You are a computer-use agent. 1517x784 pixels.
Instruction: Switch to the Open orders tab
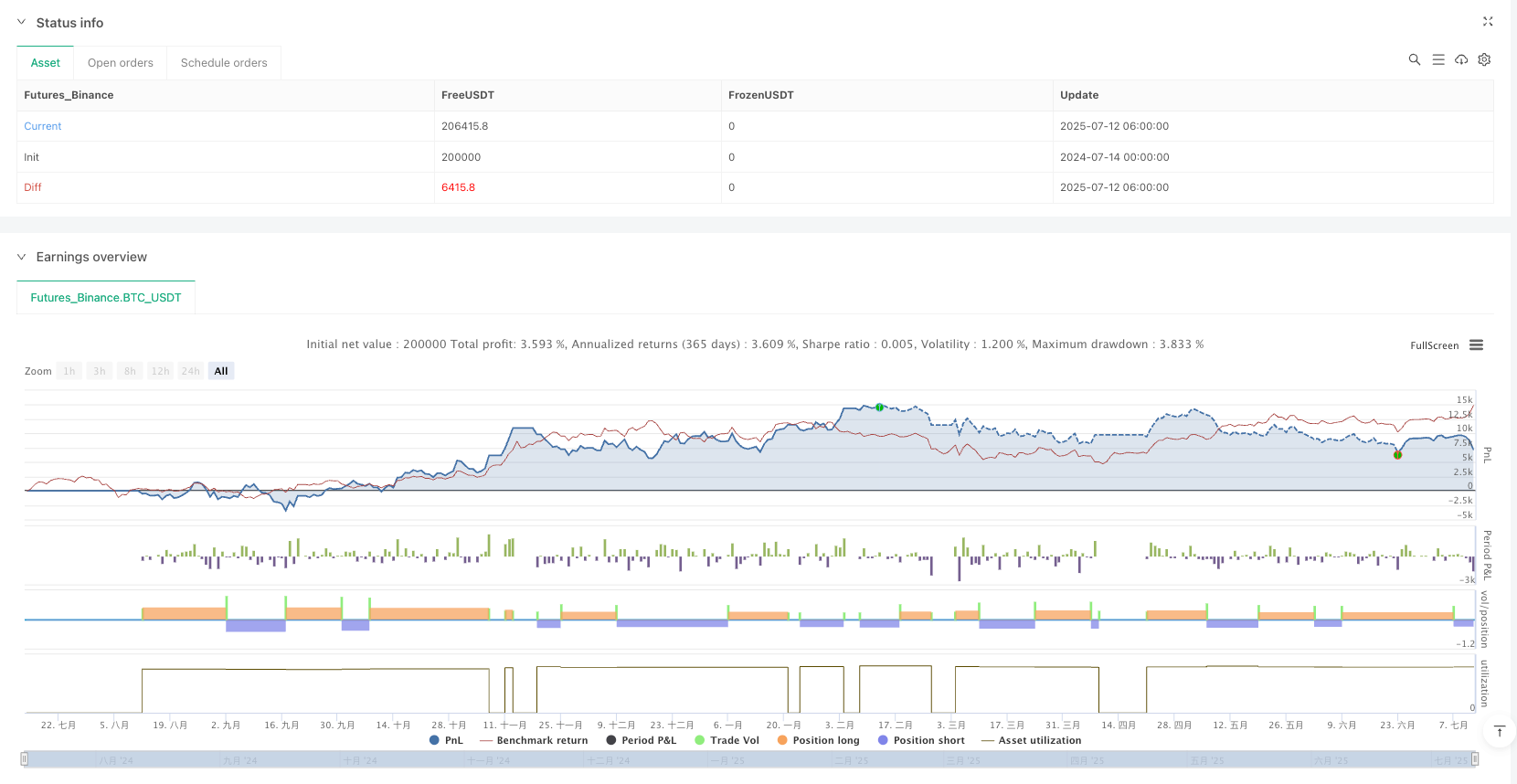[x=120, y=63]
